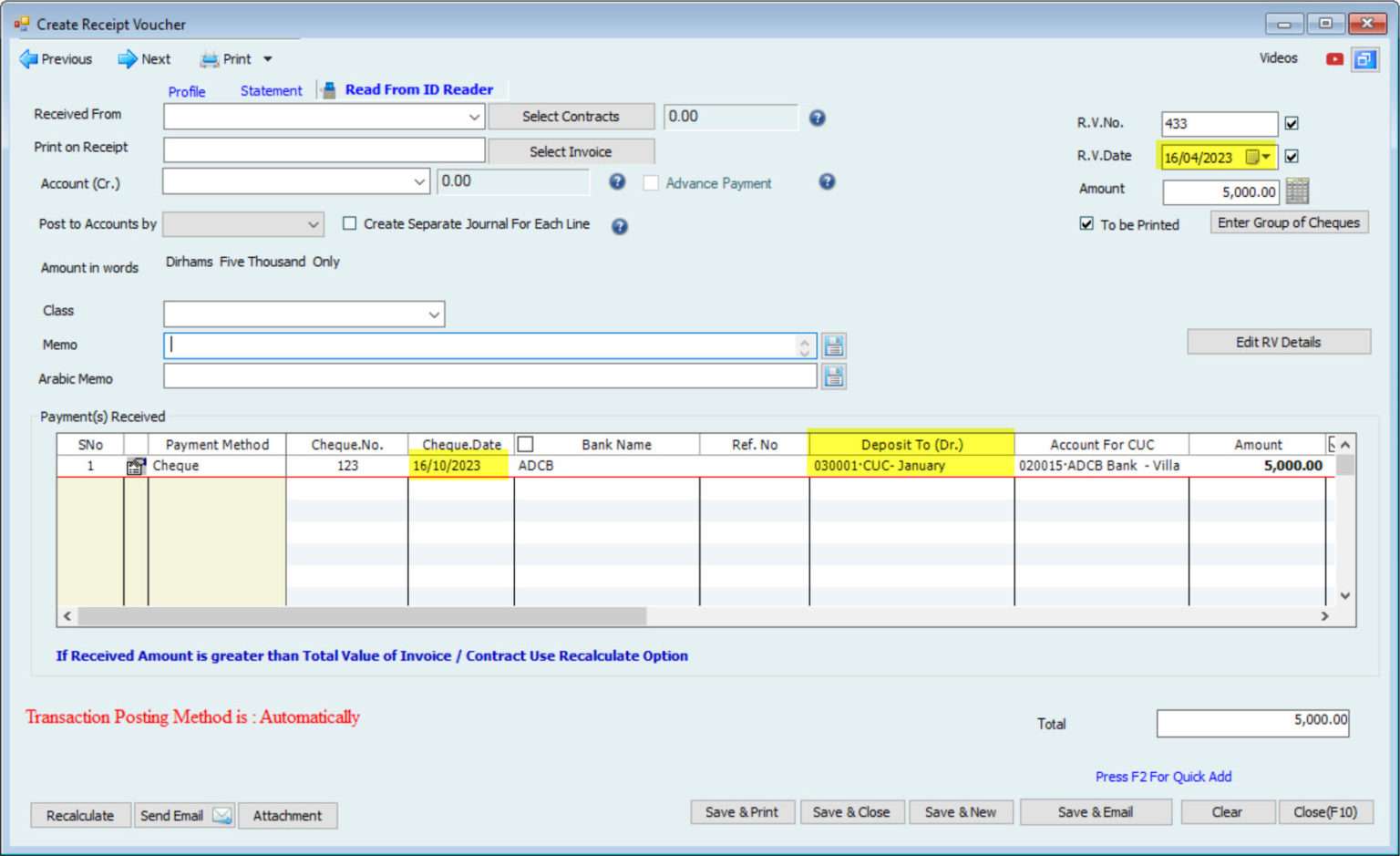Open the YouTube videos icon

coord(1334,59)
